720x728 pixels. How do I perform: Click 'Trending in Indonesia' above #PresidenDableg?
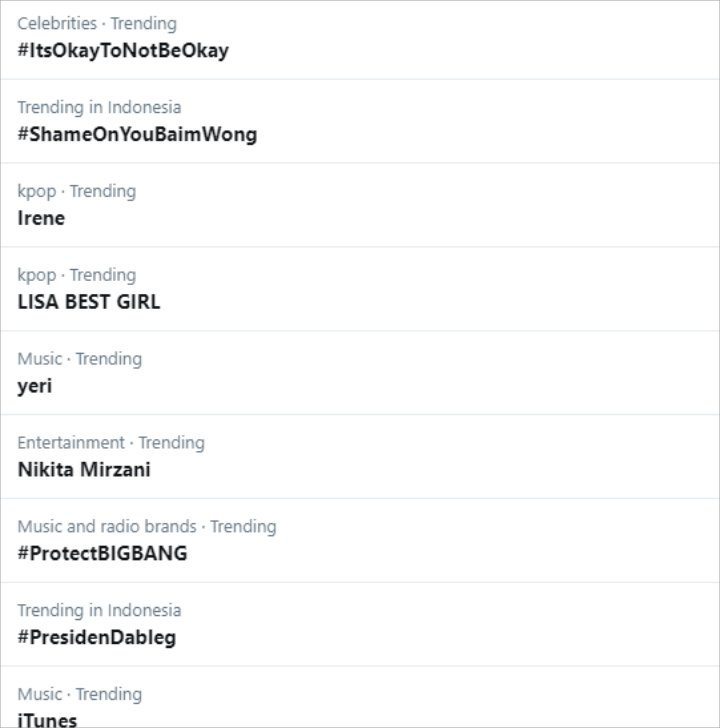point(99,610)
